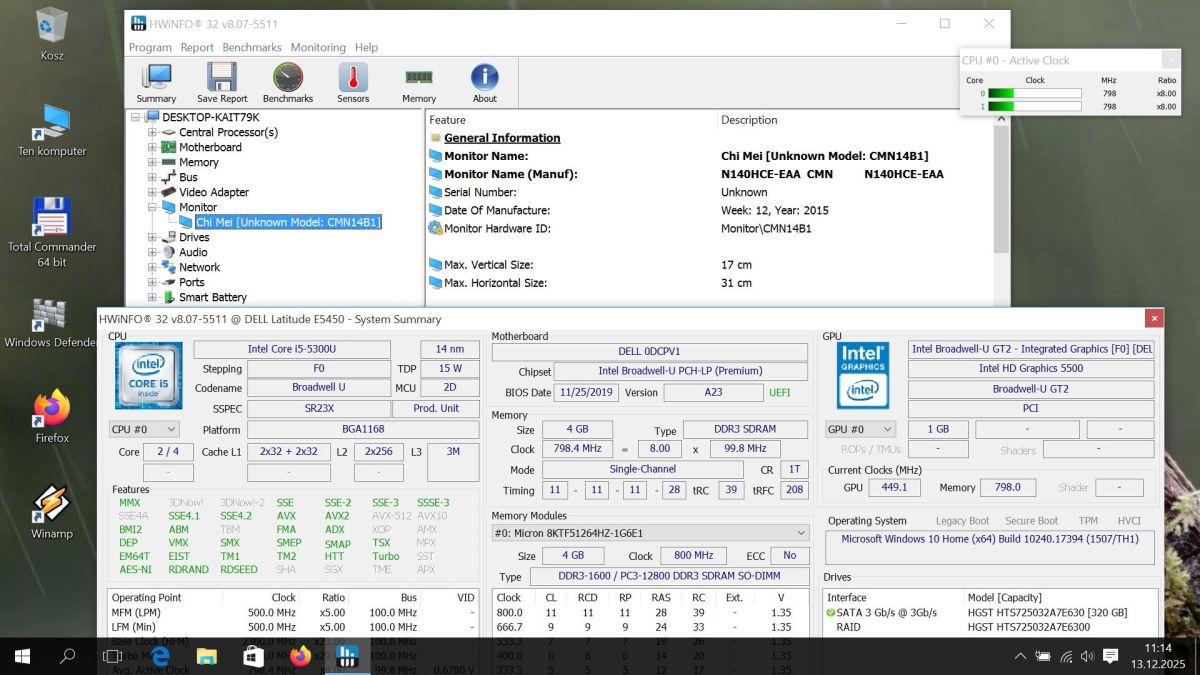Click the volume tray icon
The height and width of the screenshot is (675, 1200).
click(x=1088, y=657)
